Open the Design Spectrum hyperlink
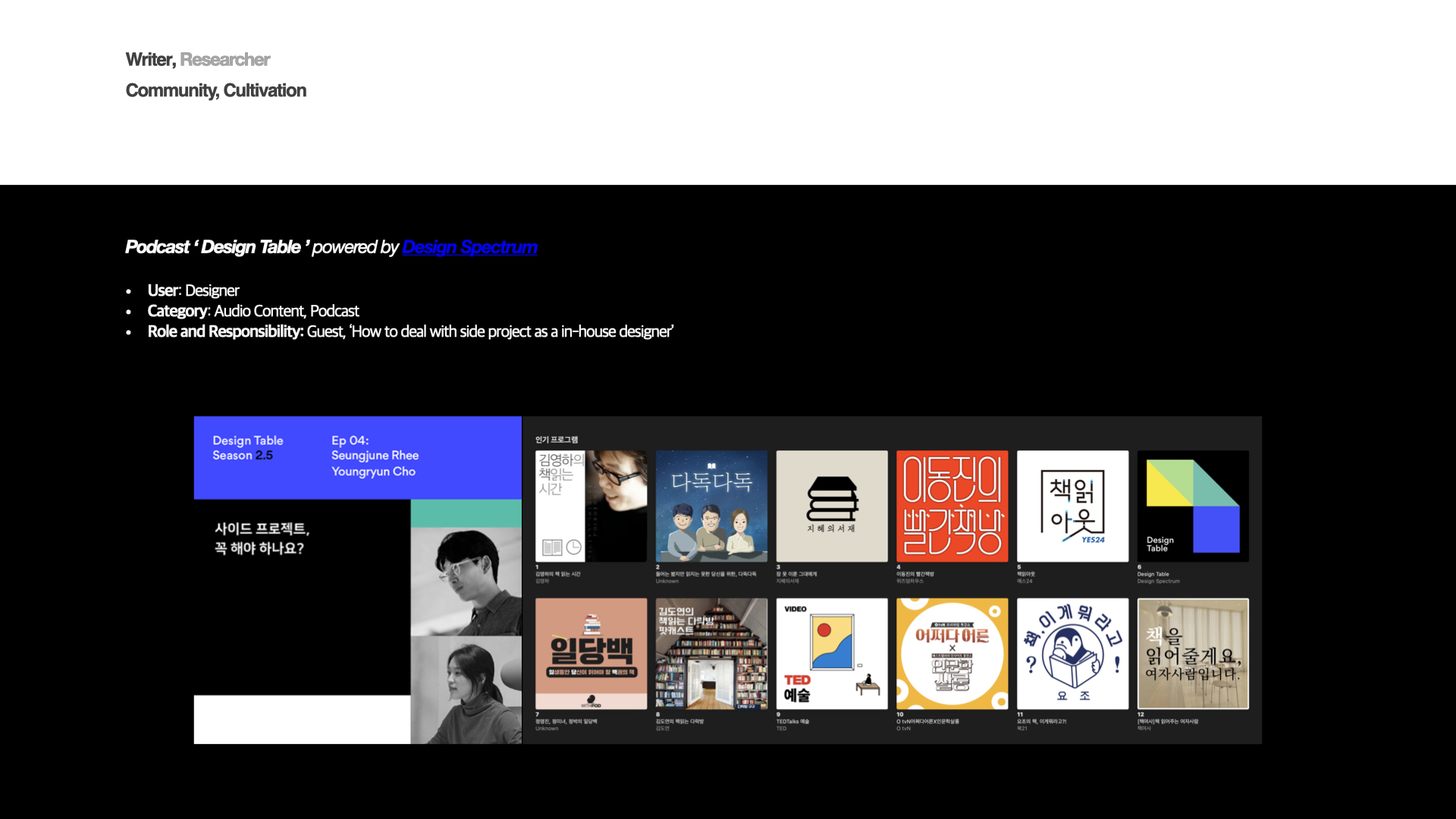1456x819 pixels. pos(469,247)
